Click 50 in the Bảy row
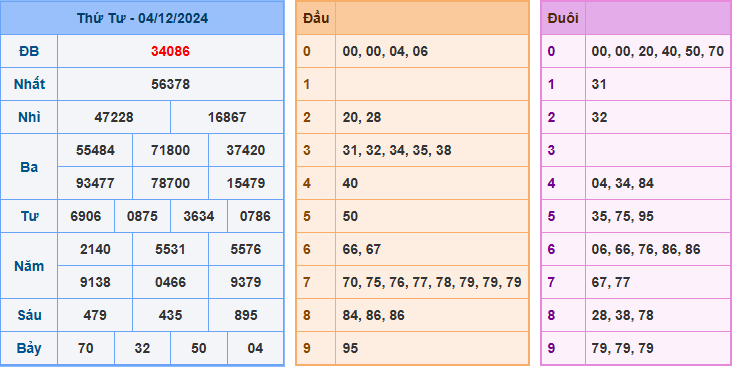Viewport: 732px width, 367px height. coord(199,348)
